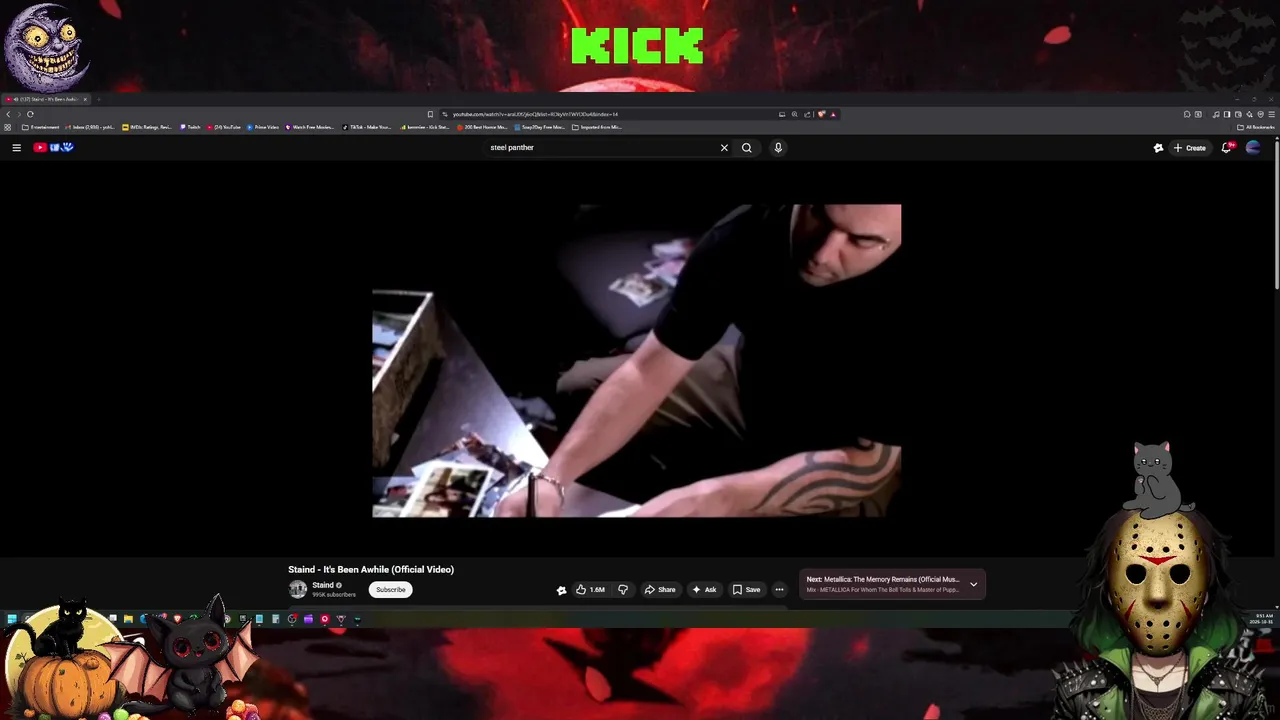
Task: Open the apps grid in bookmarks bar
Action: (x=8, y=127)
